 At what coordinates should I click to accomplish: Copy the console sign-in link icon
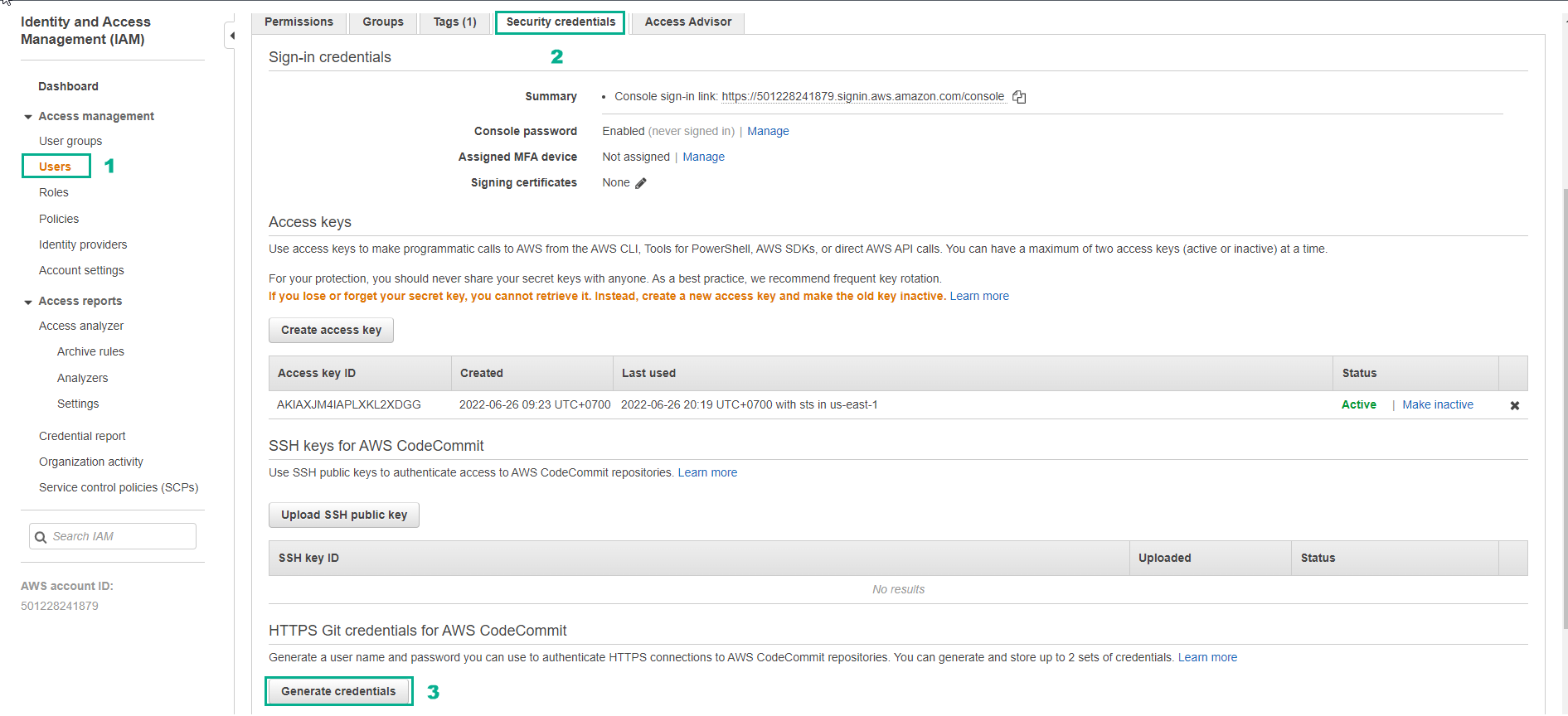[1019, 98]
